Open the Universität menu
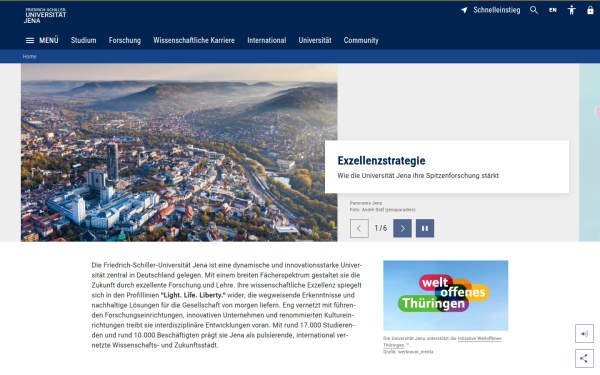Image resolution: width=600 pixels, height=375 pixels. (315, 40)
